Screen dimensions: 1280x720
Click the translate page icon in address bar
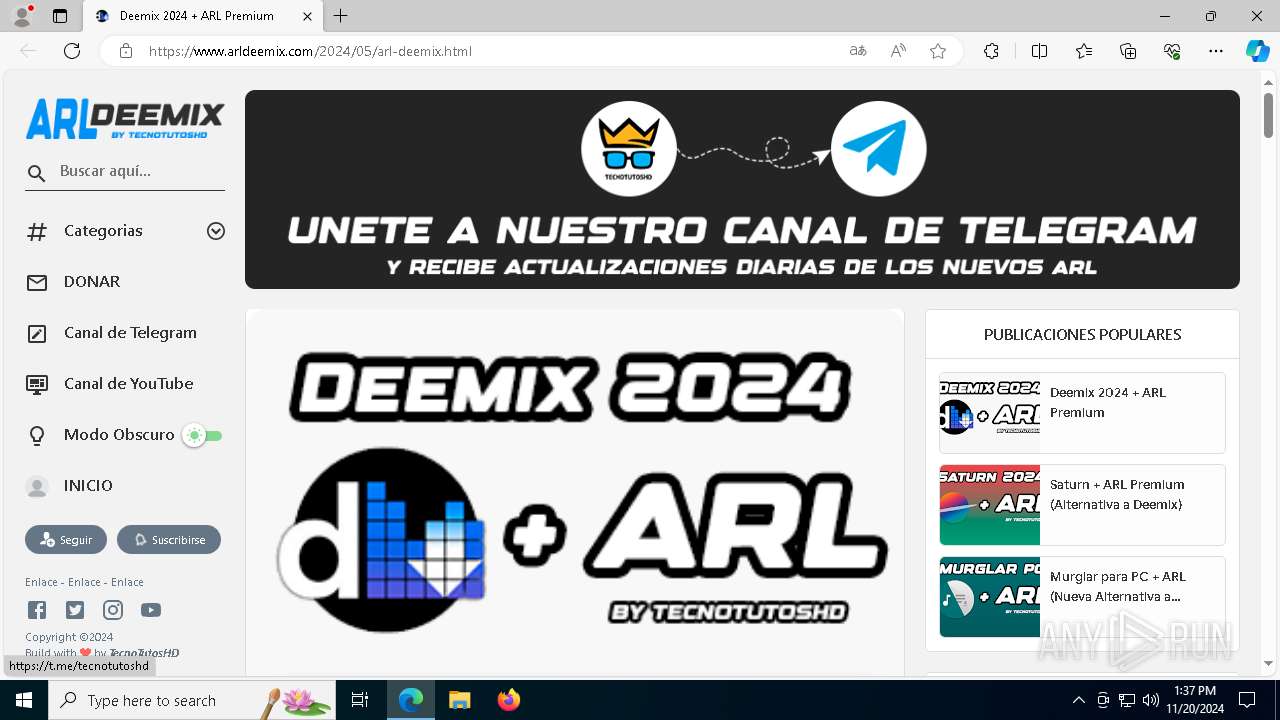[x=857, y=51]
